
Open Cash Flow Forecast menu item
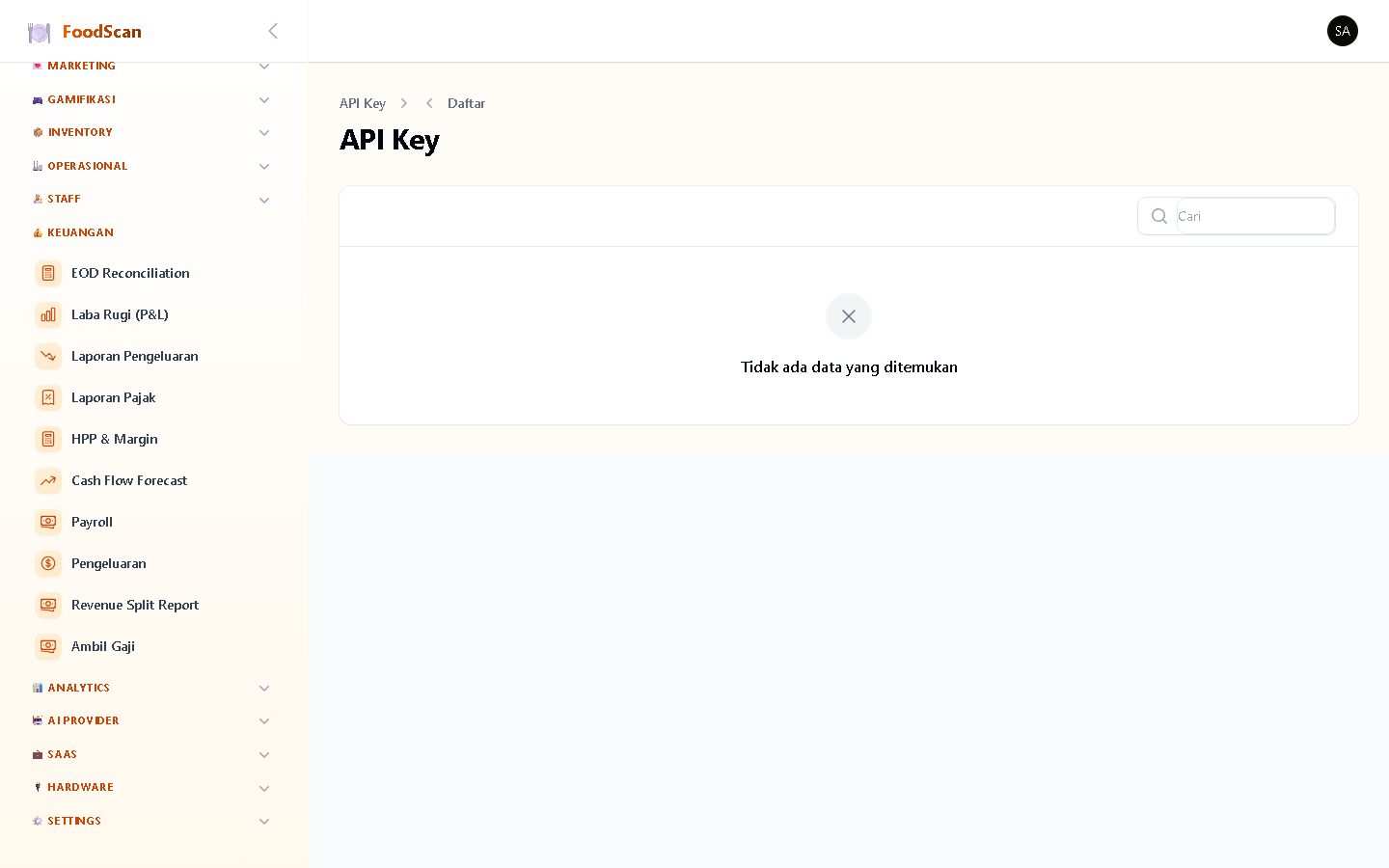pos(153,480)
